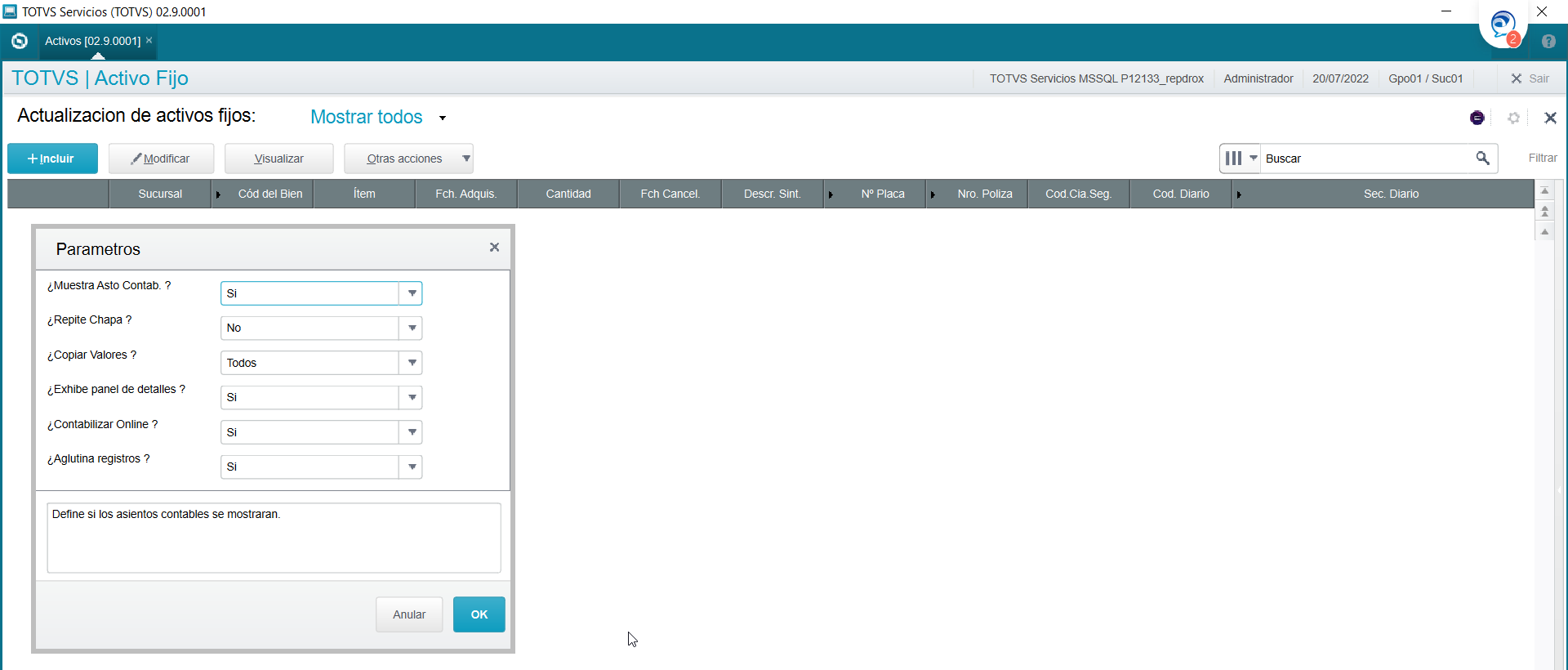Screen dimensions: 1568x670
Task: Click the Anular button
Action: click(x=409, y=614)
